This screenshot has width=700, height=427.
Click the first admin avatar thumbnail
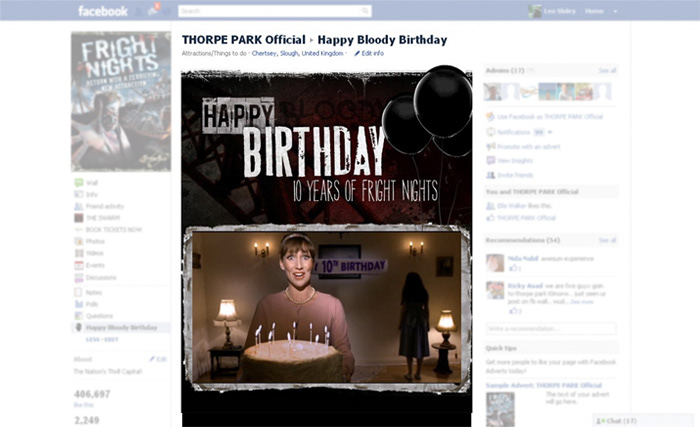click(x=492, y=92)
